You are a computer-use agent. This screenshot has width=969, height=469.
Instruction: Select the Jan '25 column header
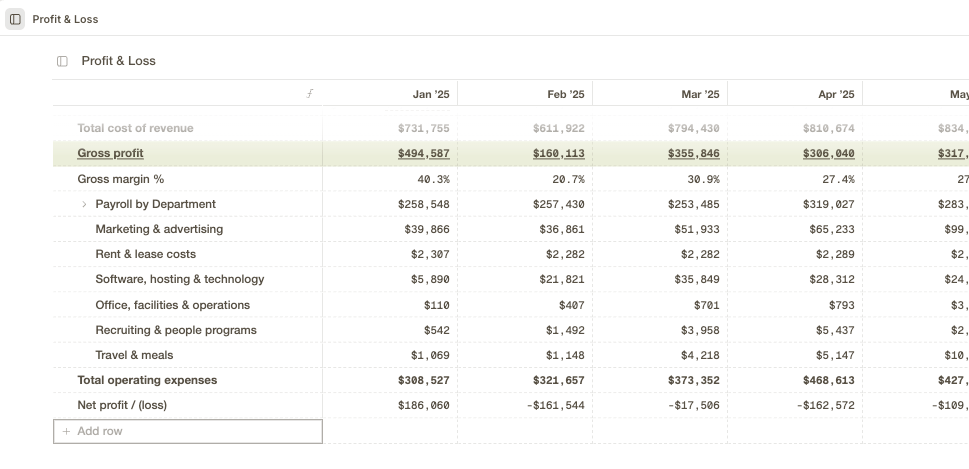(431, 95)
